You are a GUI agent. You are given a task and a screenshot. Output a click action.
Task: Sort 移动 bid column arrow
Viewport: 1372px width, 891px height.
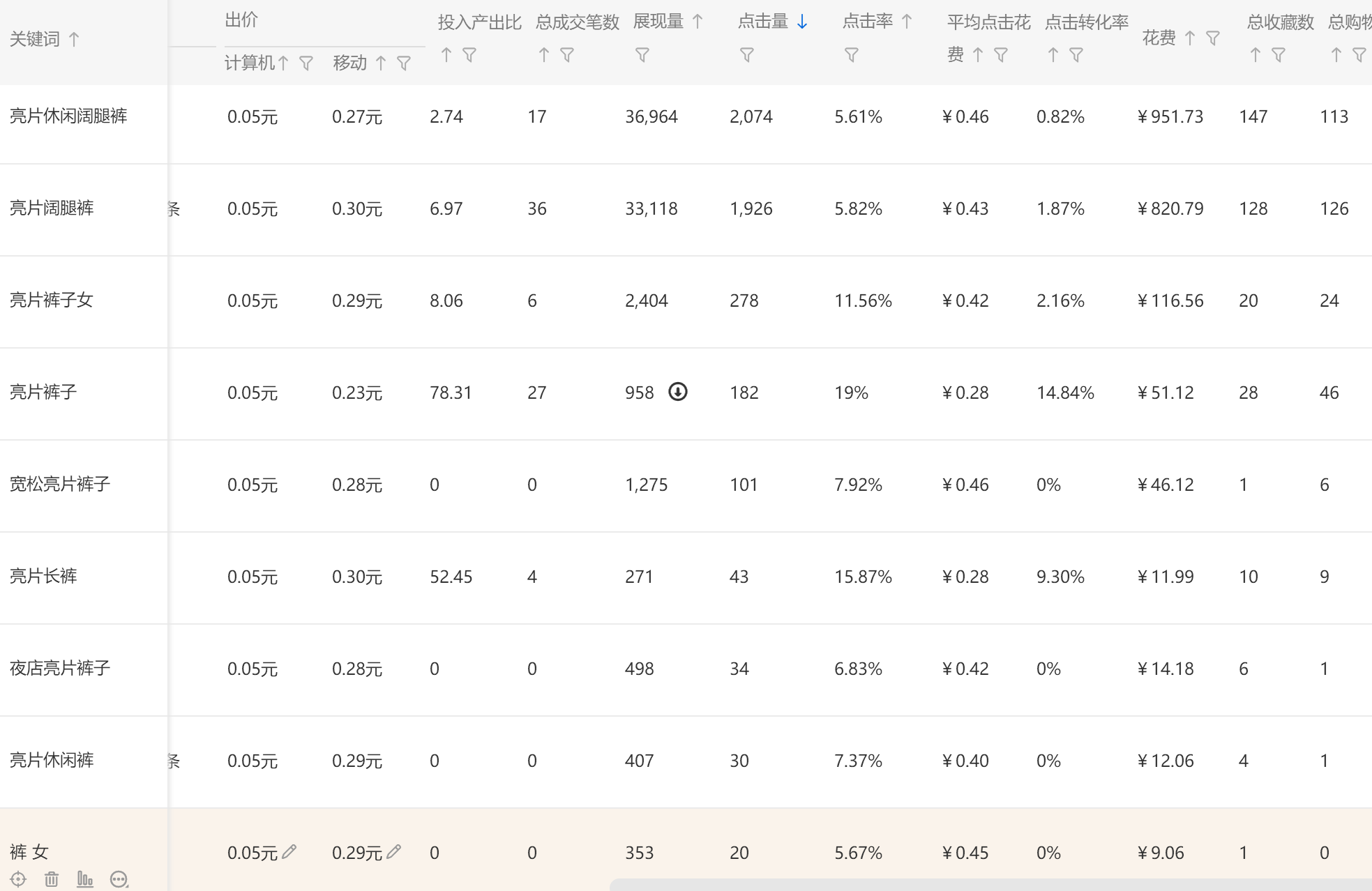pyautogui.click(x=381, y=63)
